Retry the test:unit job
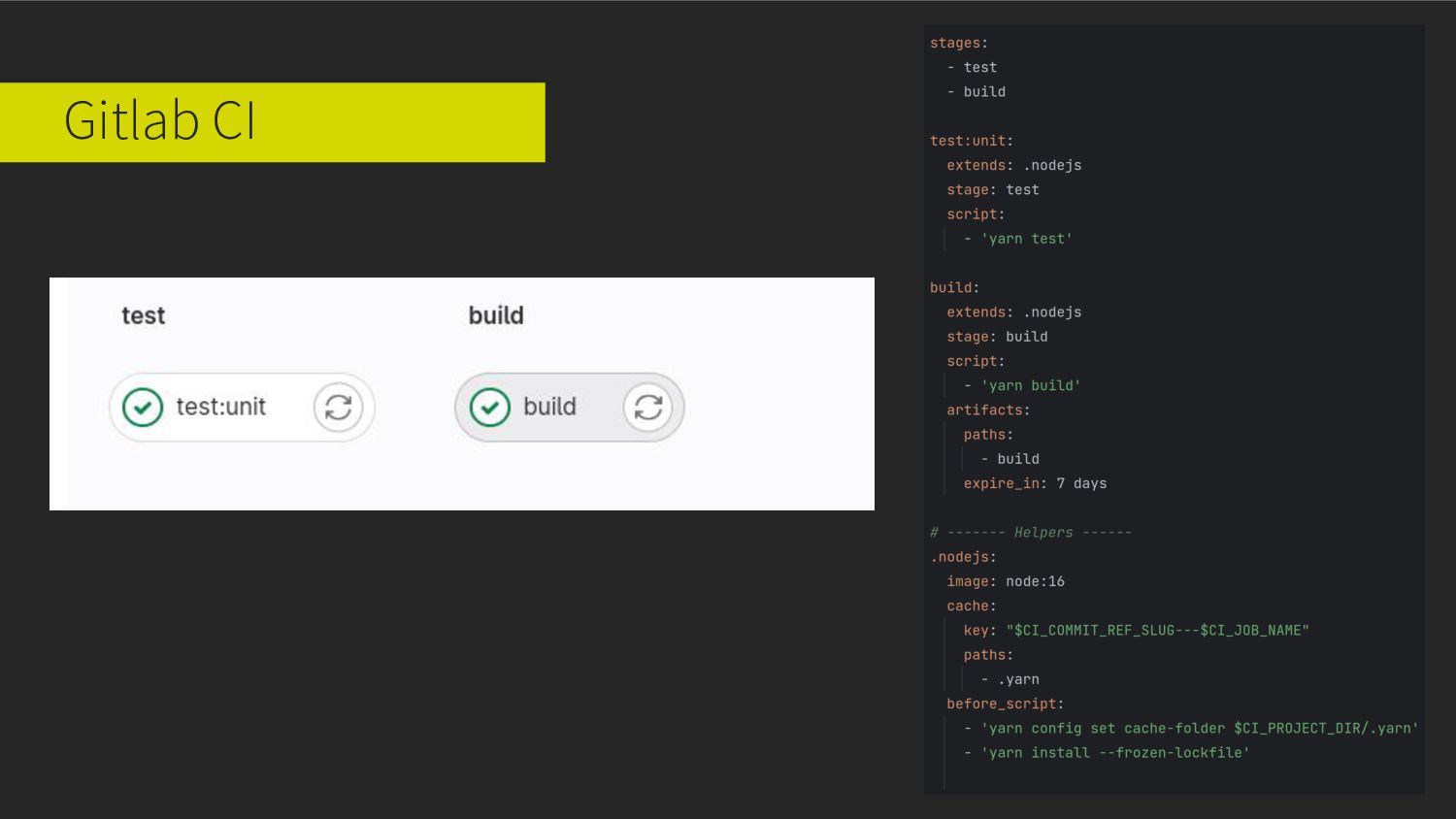1456x819 pixels. [338, 408]
